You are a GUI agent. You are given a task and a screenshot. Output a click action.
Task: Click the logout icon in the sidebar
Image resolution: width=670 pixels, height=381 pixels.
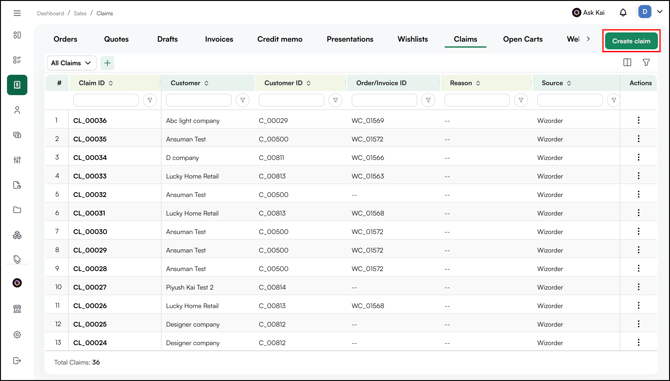click(x=17, y=361)
